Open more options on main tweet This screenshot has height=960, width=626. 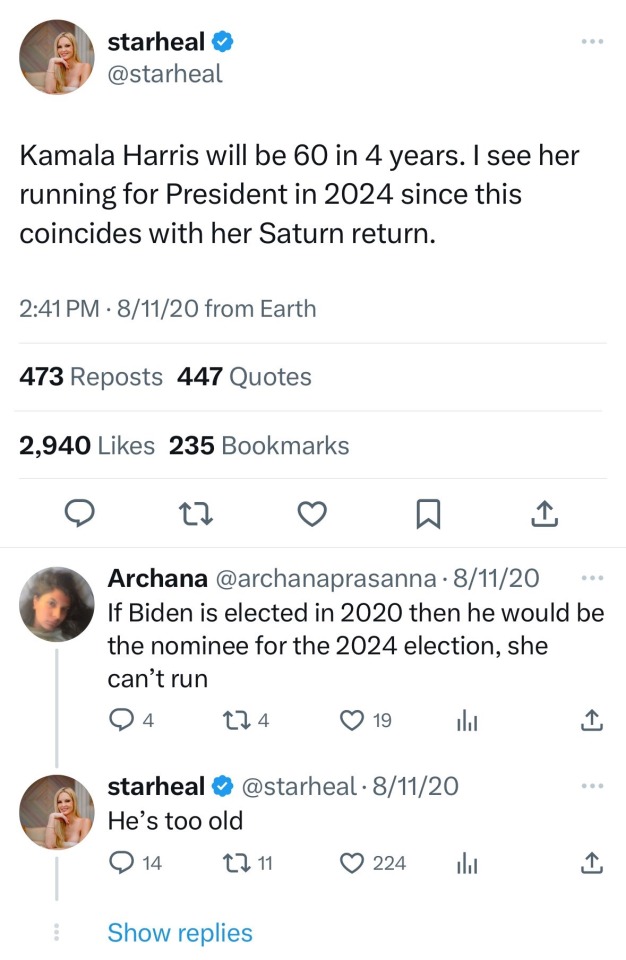tap(592, 42)
